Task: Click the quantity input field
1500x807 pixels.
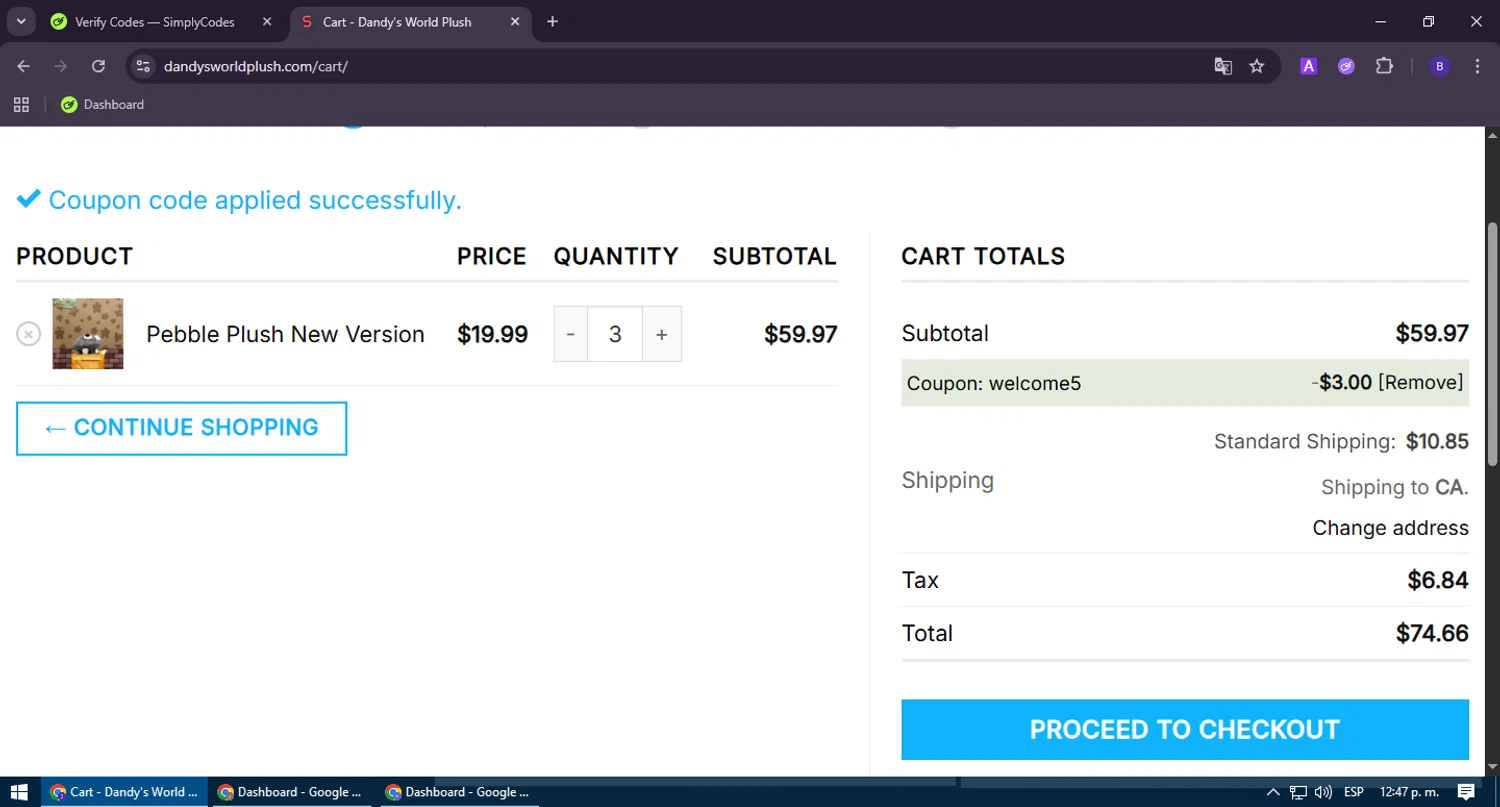Action: coord(615,334)
